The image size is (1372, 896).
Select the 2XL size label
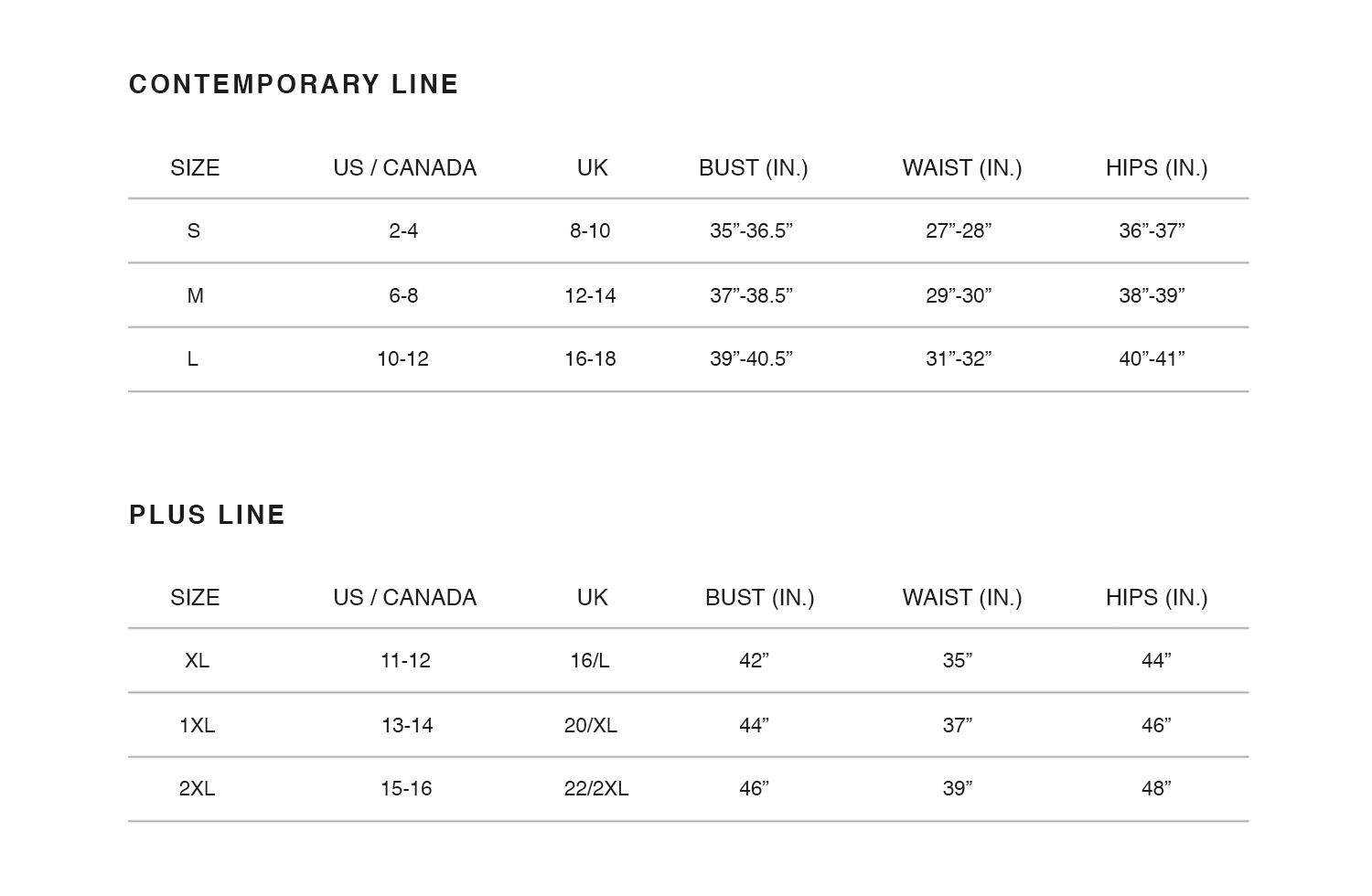(197, 788)
